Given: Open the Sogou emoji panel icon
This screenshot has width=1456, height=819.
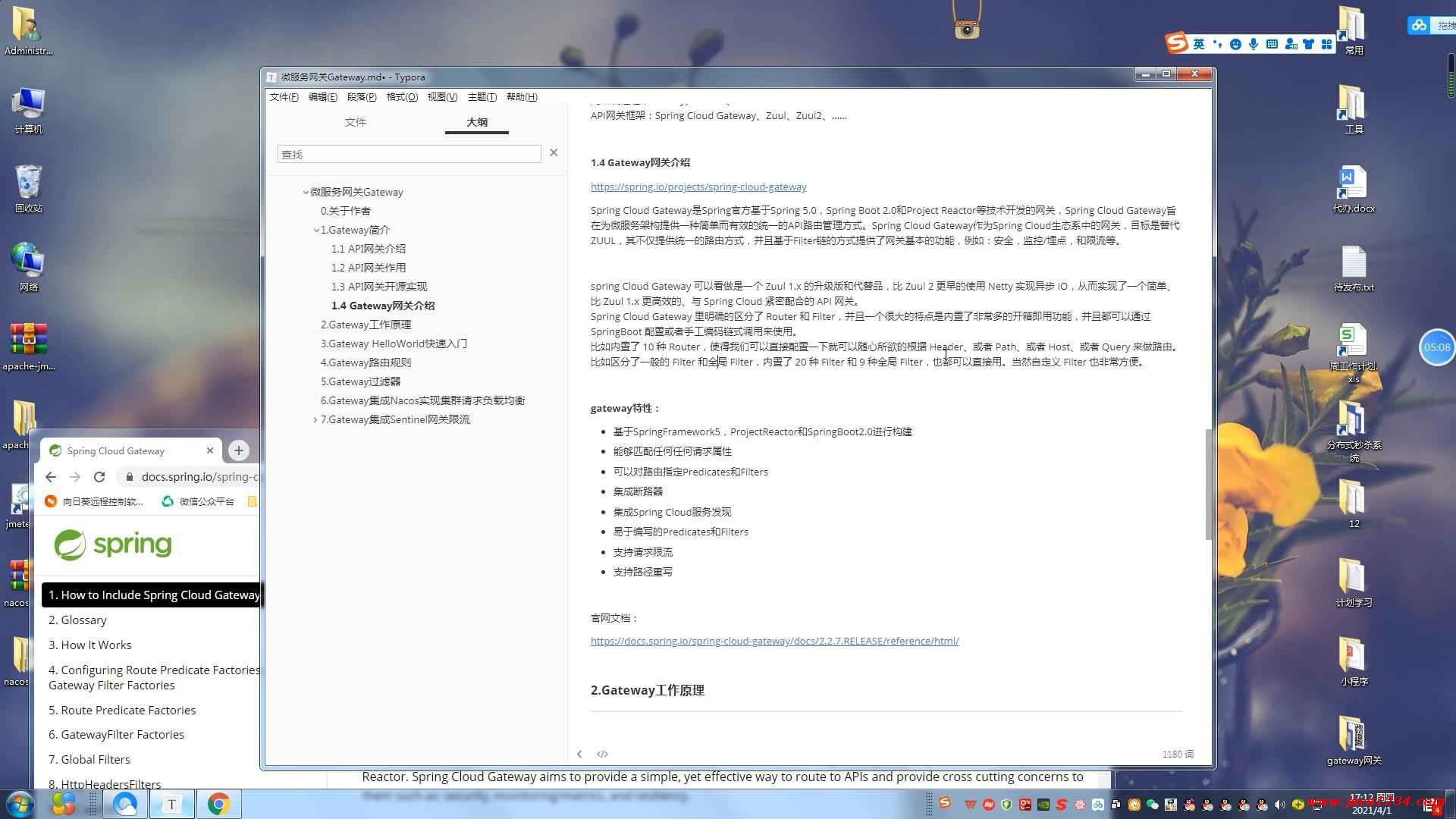Looking at the screenshot, I should (1235, 44).
